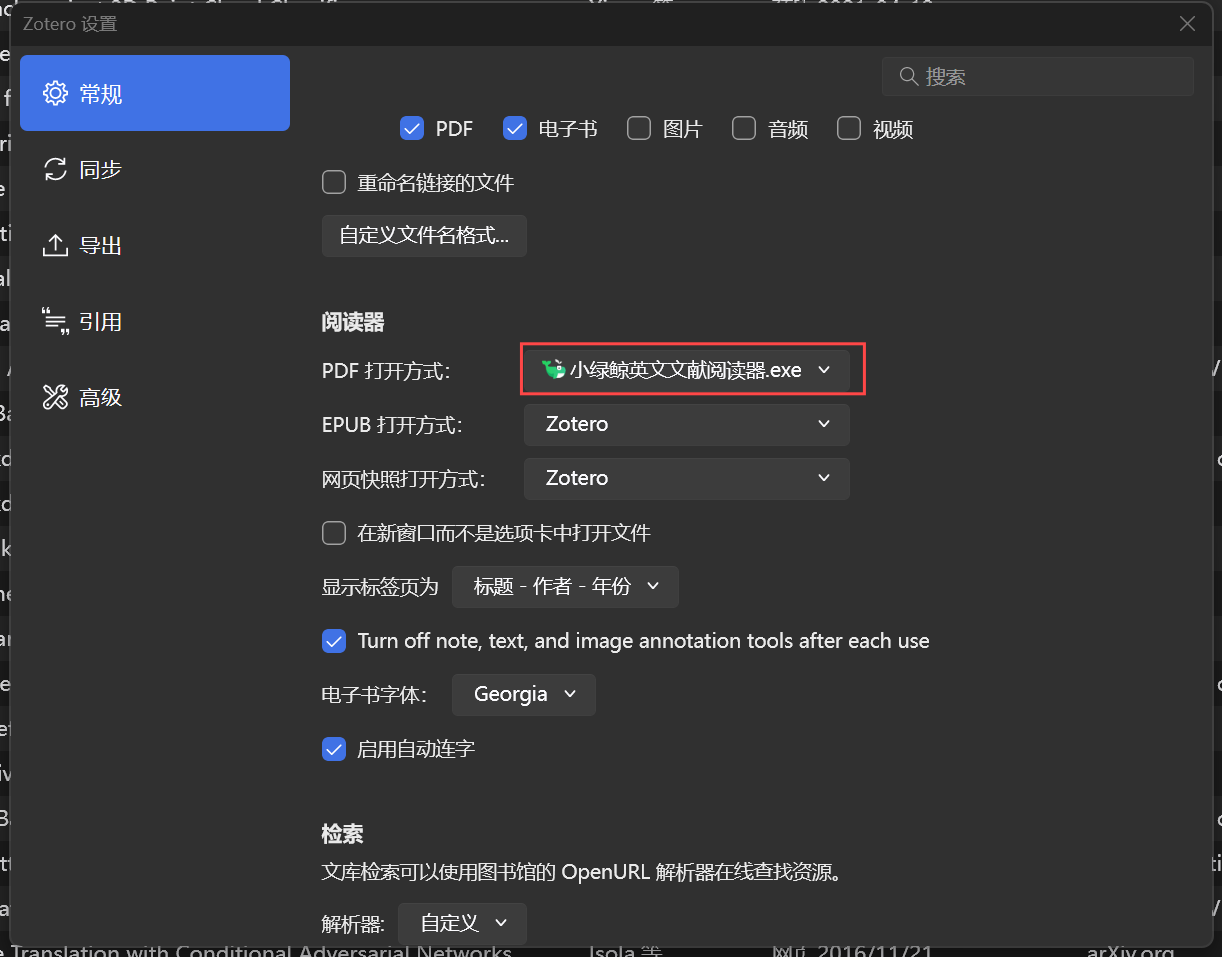Enable the 音频 checkbox
Screen dimensions: 1222x957
click(x=744, y=128)
